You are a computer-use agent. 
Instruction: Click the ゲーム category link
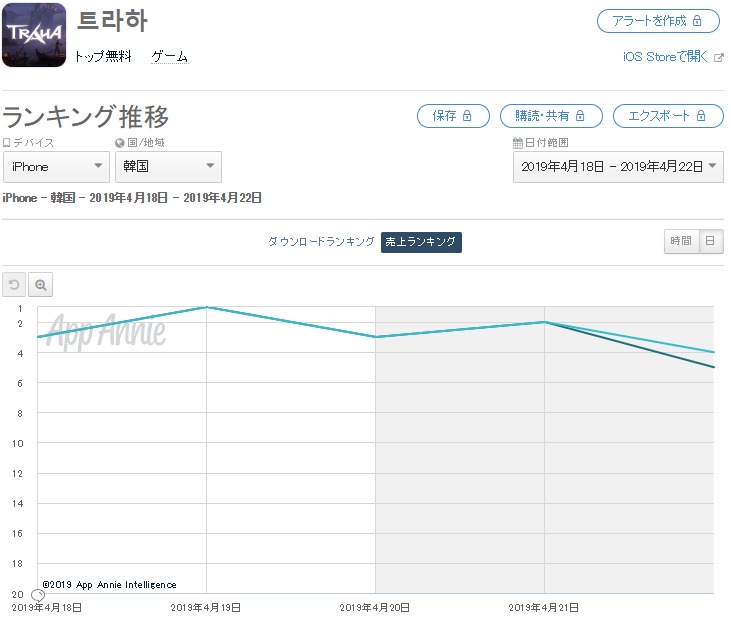(170, 57)
